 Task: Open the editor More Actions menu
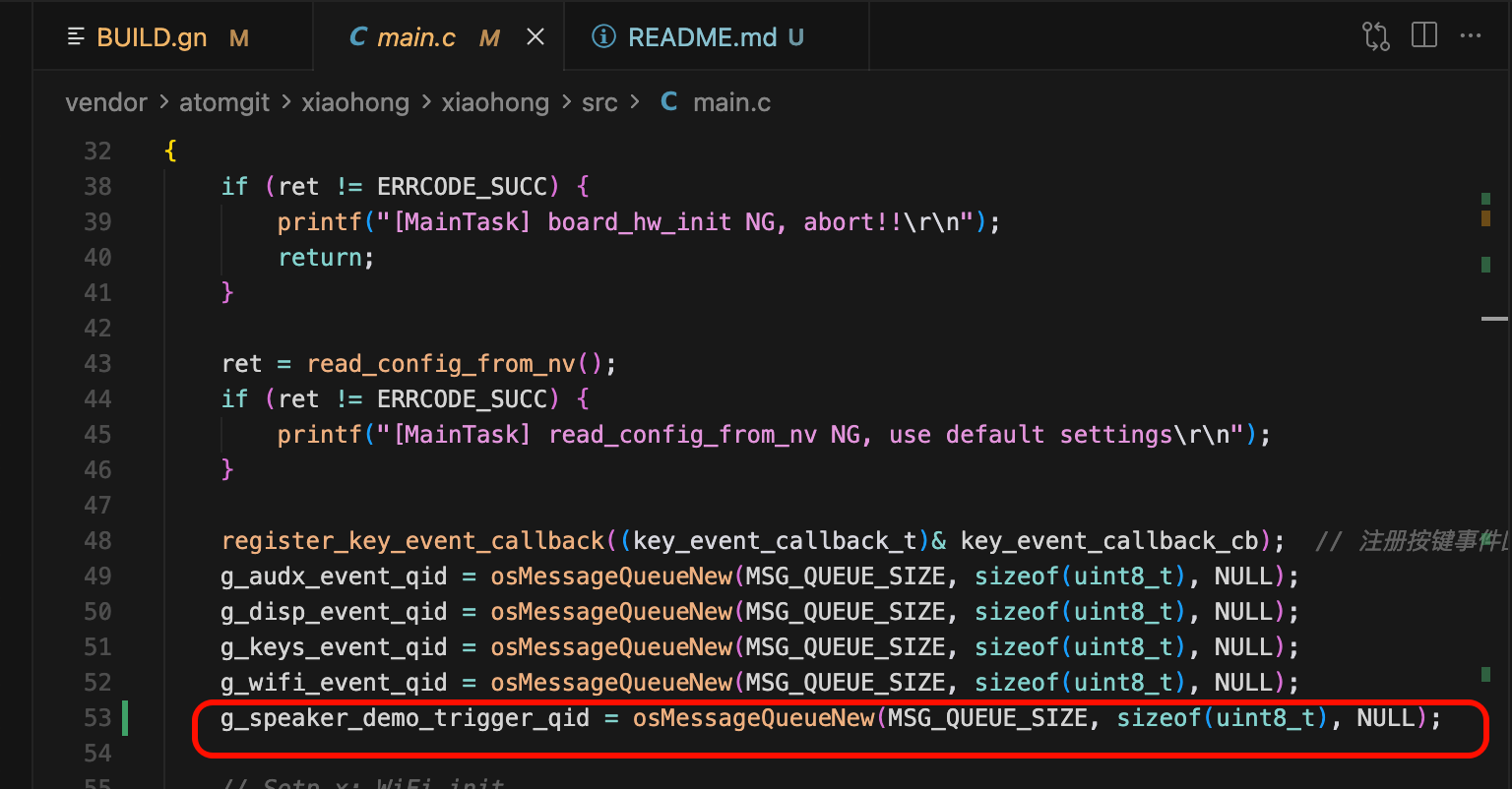pyautogui.click(x=1471, y=36)
